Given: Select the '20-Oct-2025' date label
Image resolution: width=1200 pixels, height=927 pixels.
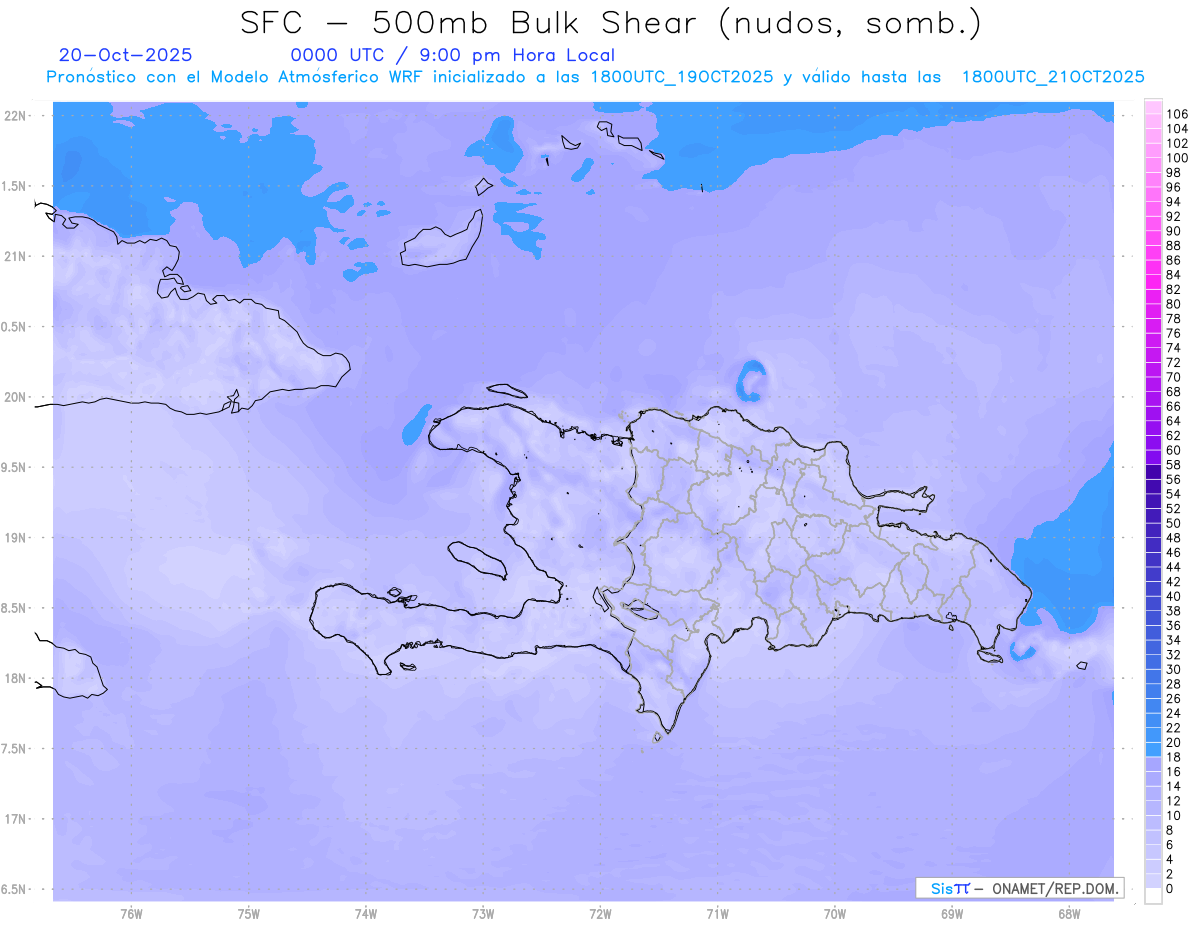Looking at the screenshot, I should pyautogui.click(x=125, y=55).
